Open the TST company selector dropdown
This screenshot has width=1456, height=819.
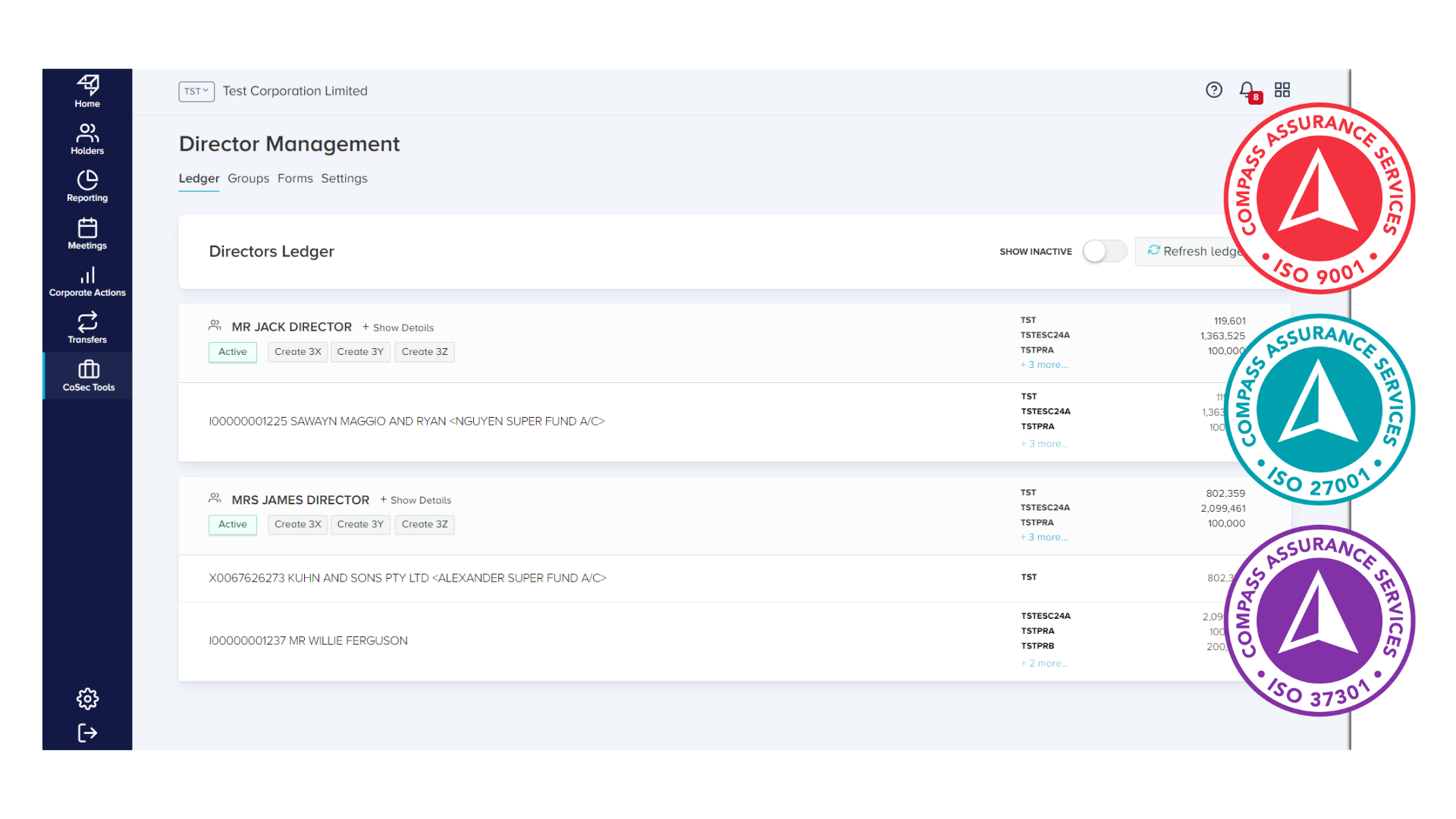point(196,91)
